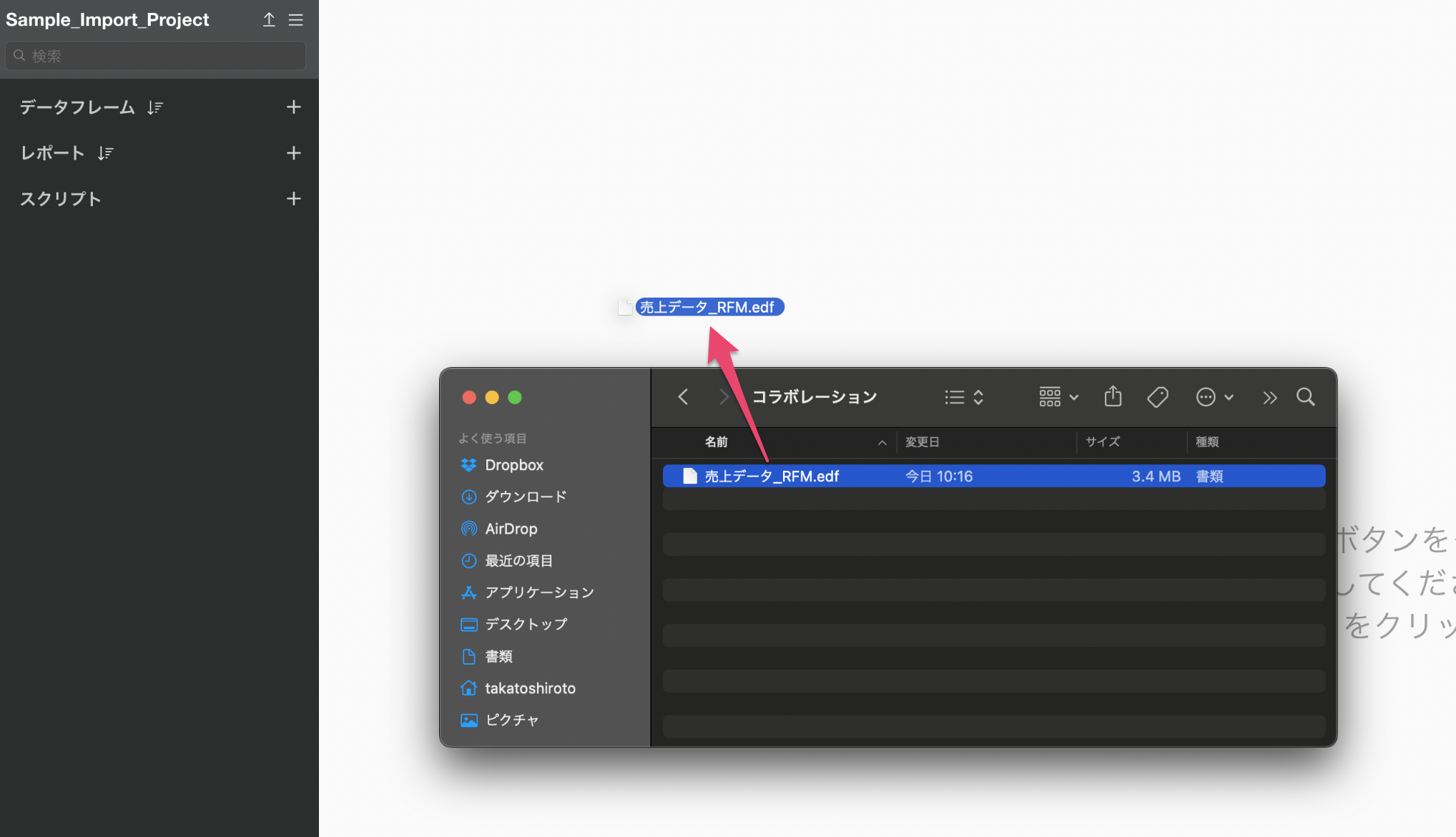
Task: Add a new script with plus
Action: (x=293, y=199)
